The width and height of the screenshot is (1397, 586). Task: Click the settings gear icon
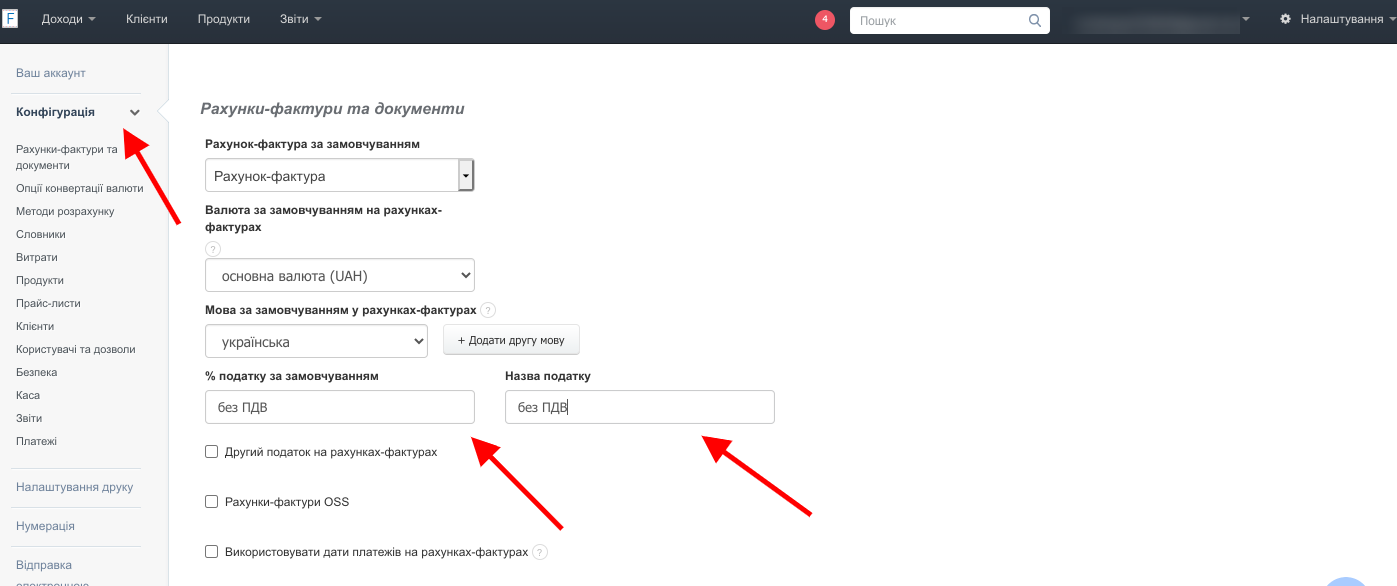point(1286,19)
